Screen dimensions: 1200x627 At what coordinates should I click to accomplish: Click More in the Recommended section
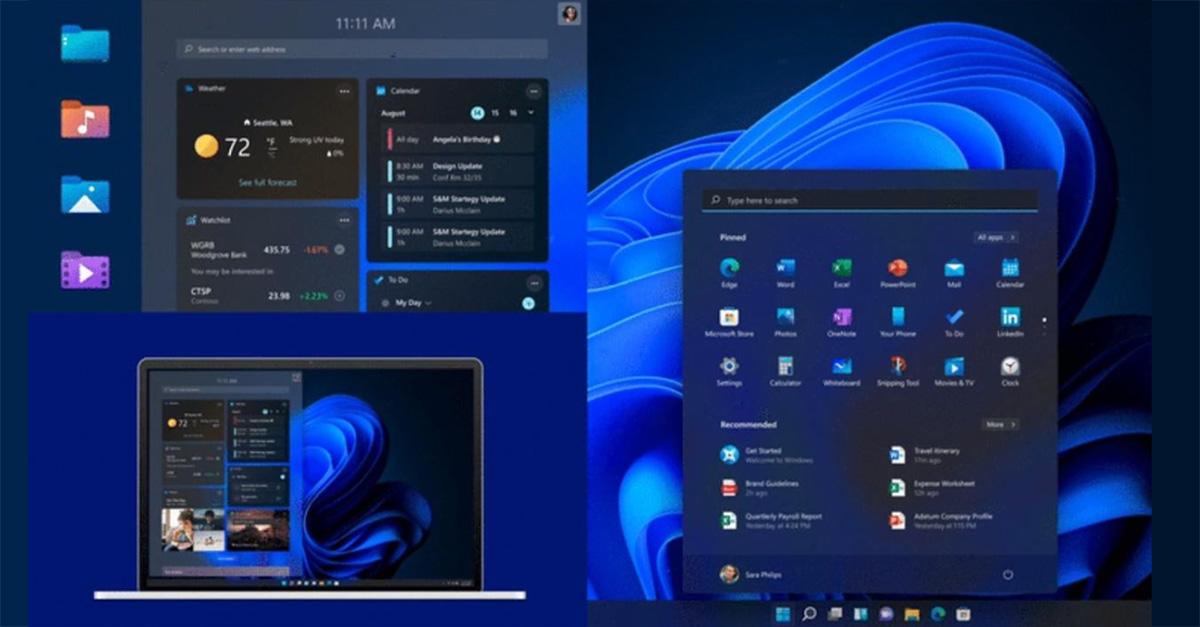tap(1000, 425)
